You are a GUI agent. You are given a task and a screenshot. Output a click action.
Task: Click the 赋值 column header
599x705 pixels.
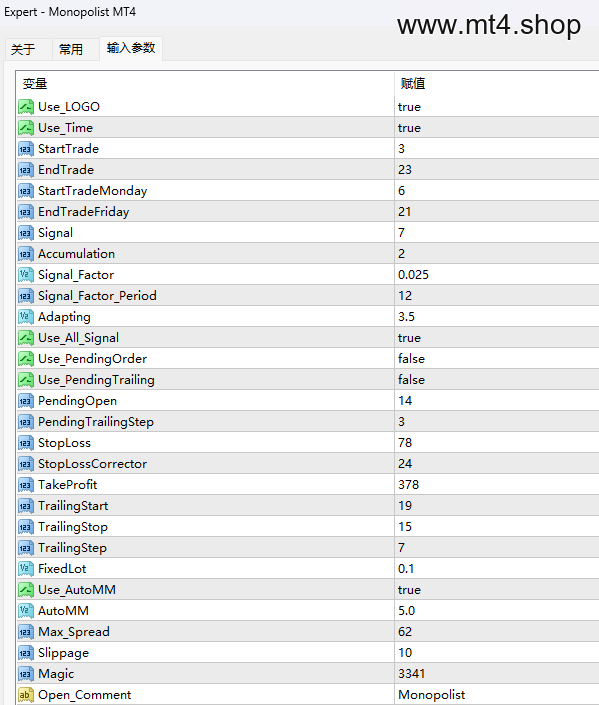pyautogui.click(x=497, y=84)
